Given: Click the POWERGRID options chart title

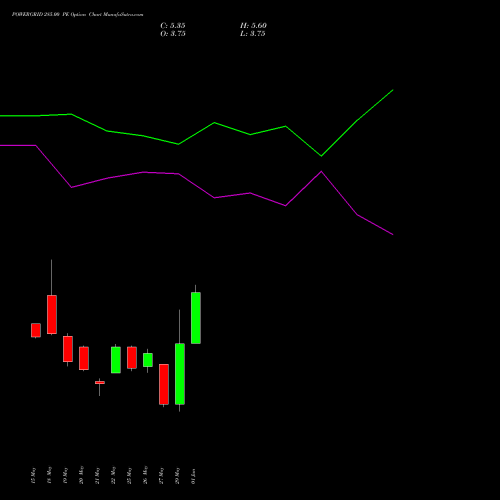Looking at the screenshot, I should [77, 15].
